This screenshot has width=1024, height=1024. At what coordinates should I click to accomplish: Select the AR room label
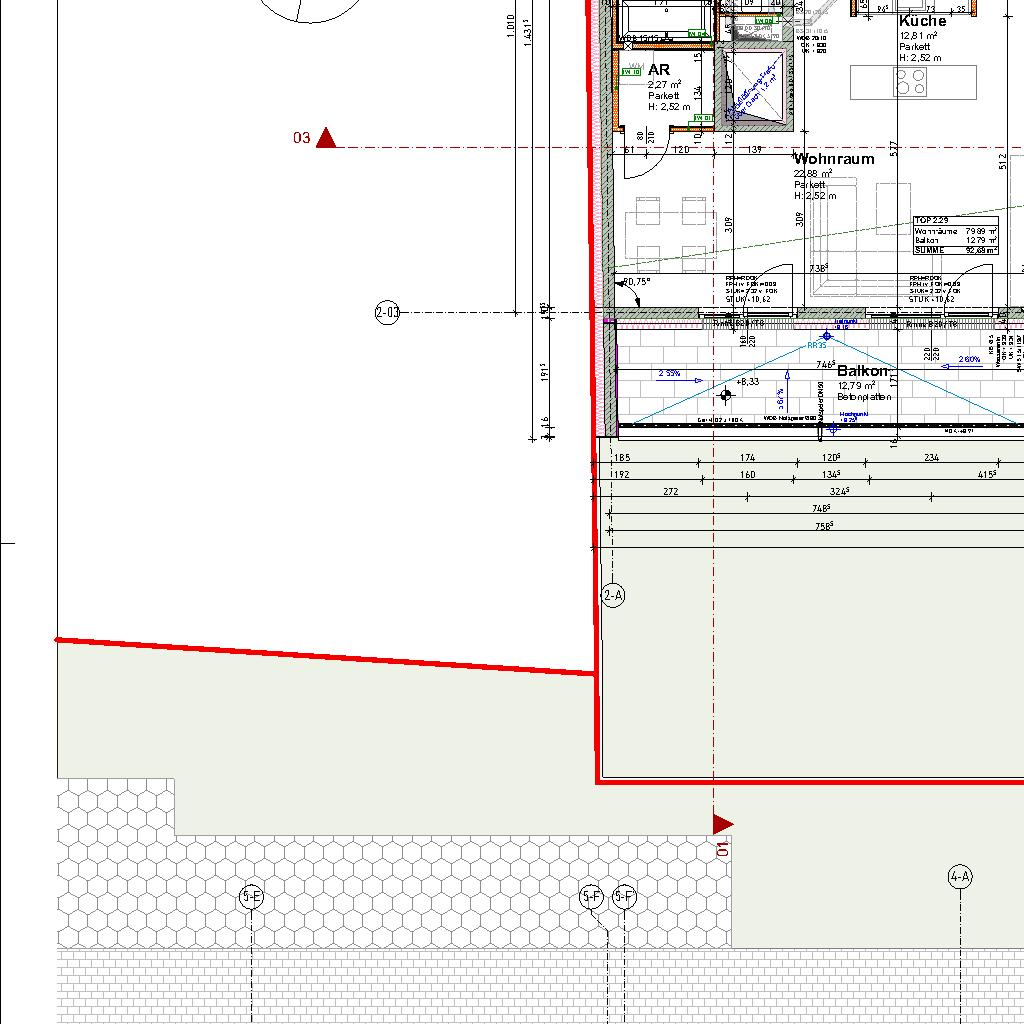[x=659, y=70]
